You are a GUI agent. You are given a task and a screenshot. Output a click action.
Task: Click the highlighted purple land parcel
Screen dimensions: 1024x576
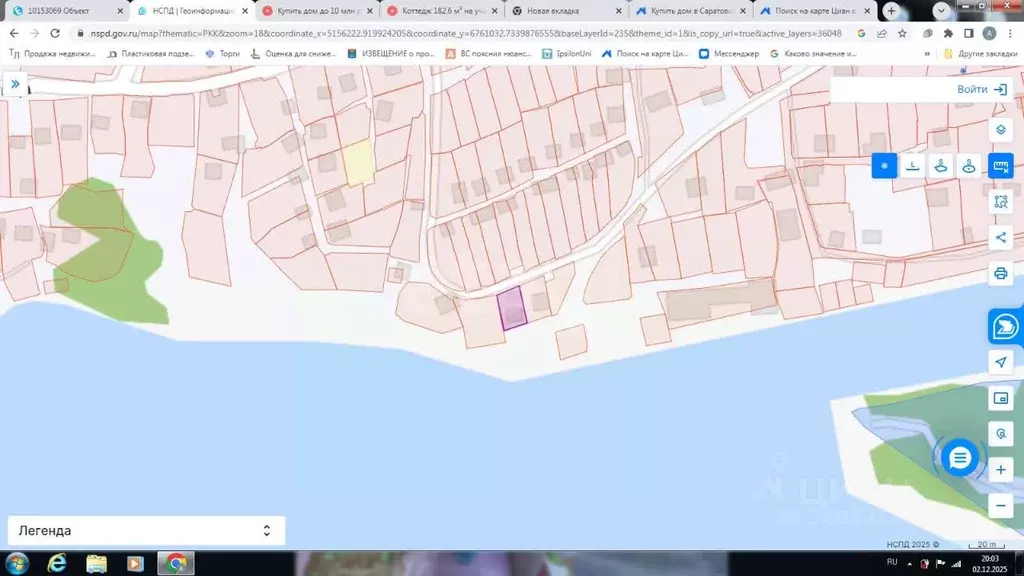(512, 308)
